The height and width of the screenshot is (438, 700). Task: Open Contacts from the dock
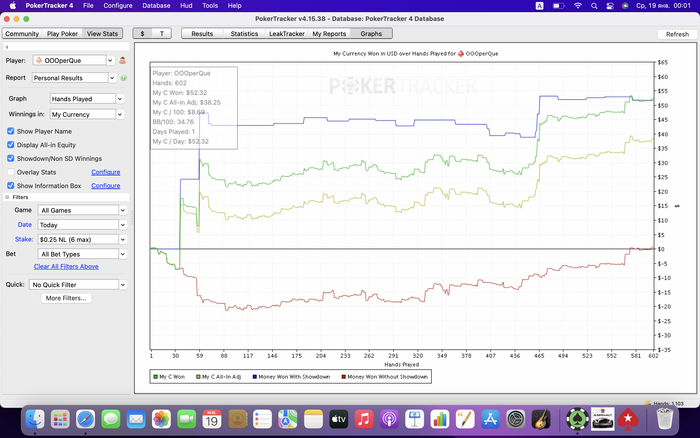pos(237,419)
